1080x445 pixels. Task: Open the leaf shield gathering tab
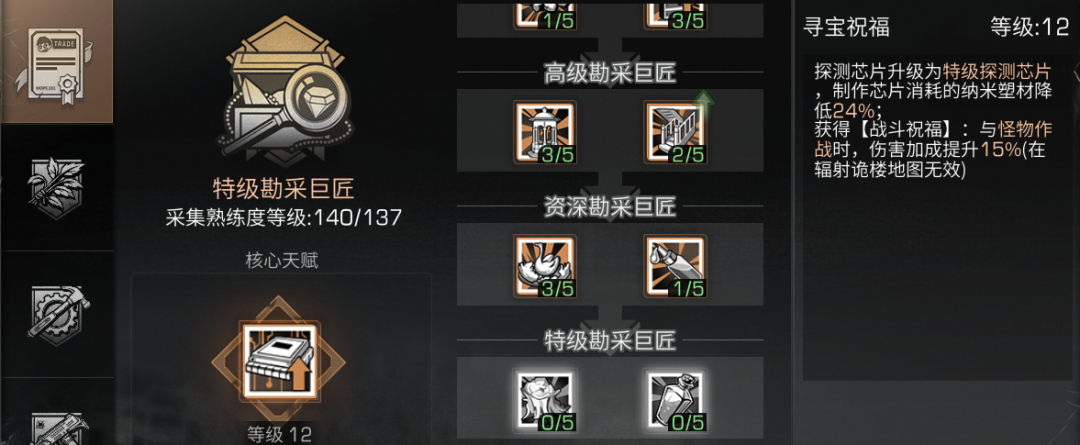click(55, 187)
